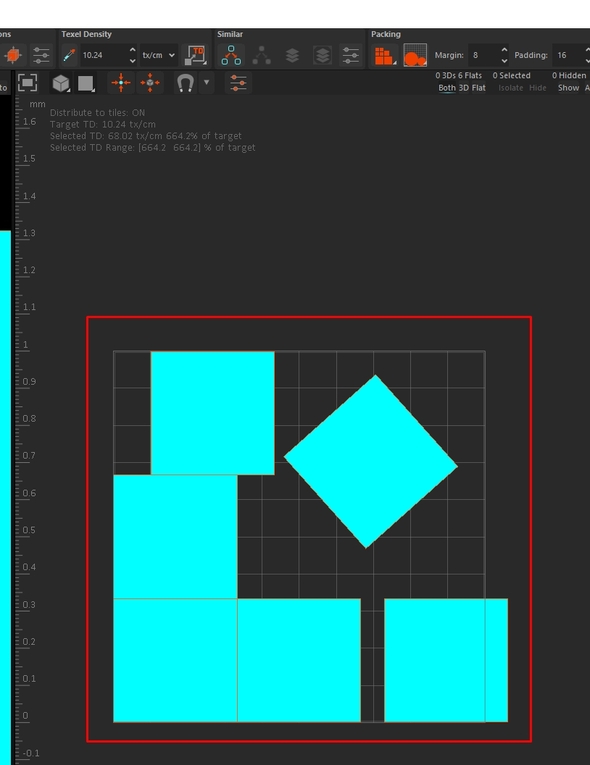
Task: Switch to the Flat view tab
Action: pyautogui.click(x=478, y=88)
